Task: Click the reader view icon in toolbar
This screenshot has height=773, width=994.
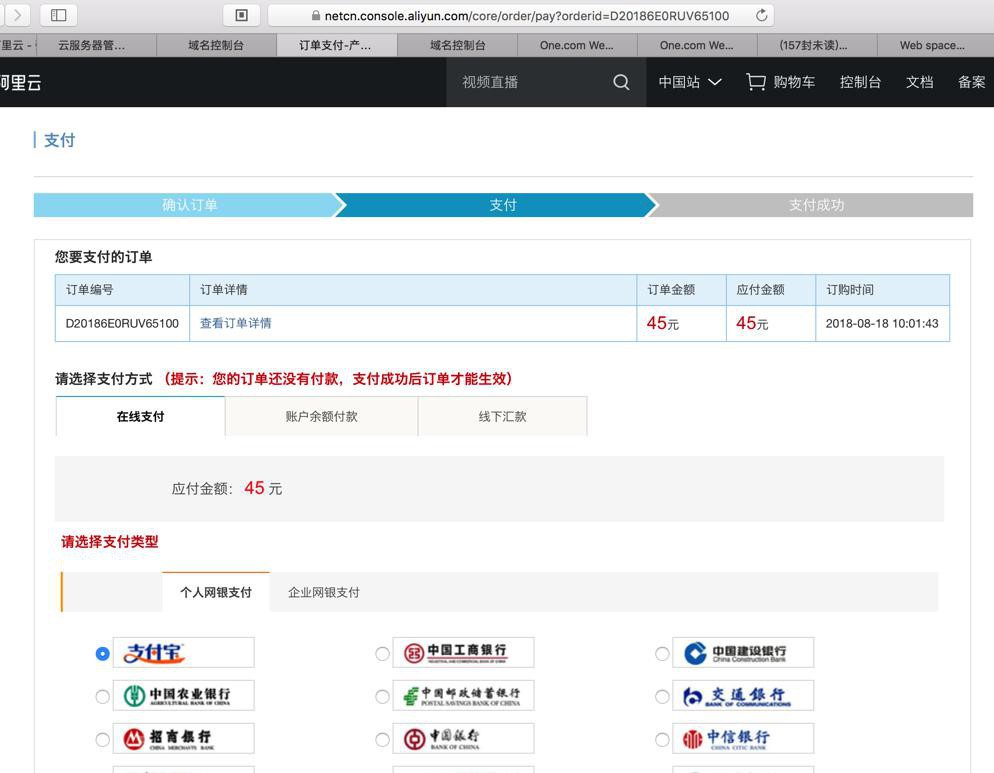Action: pyautogui.click(x=242, y=15)
